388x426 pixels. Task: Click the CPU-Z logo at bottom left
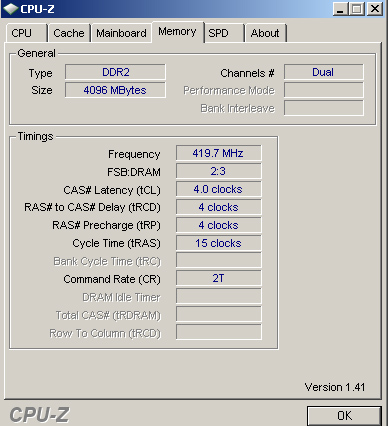pos(39,415)
